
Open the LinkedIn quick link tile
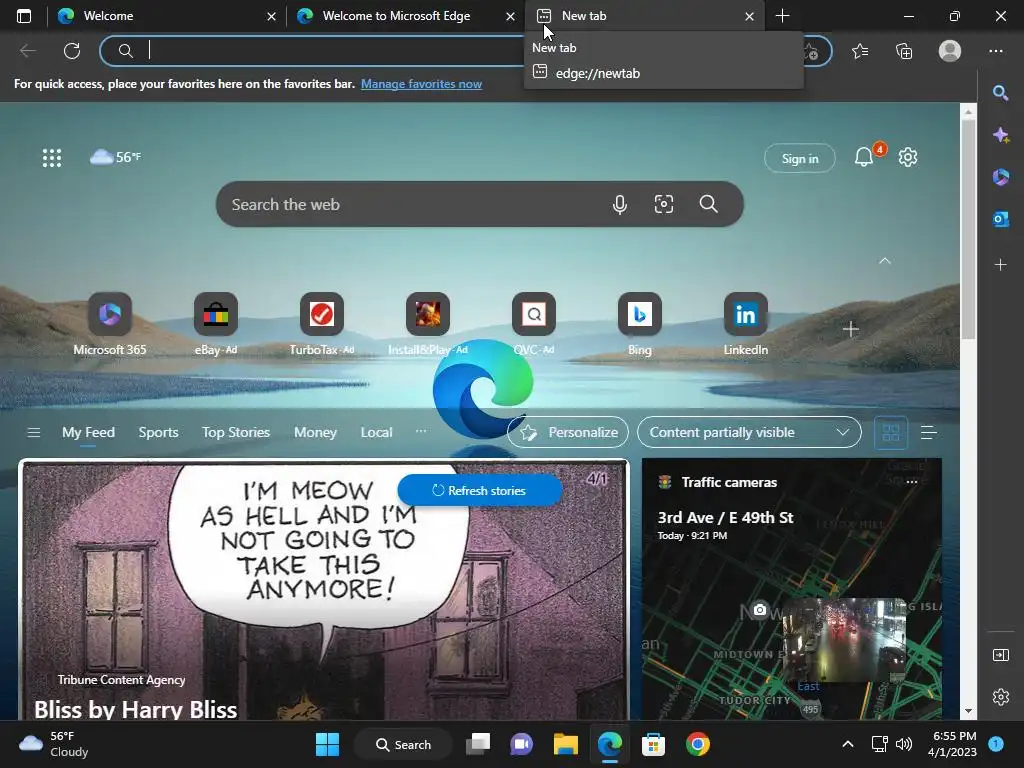click(x=745, y=324)
